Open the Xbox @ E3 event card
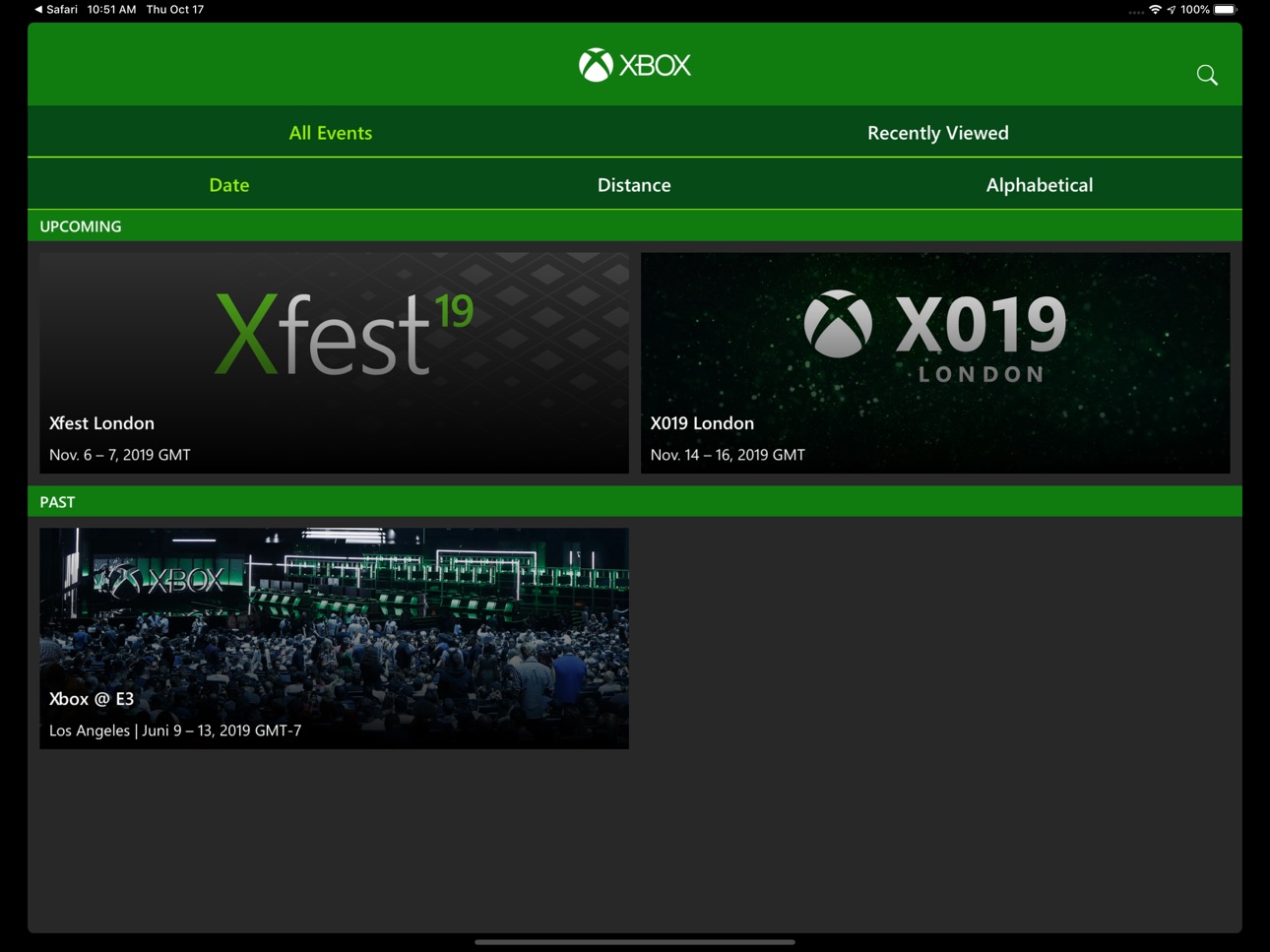The width and height of the screenshot is (1270, 952). [334, 638]
